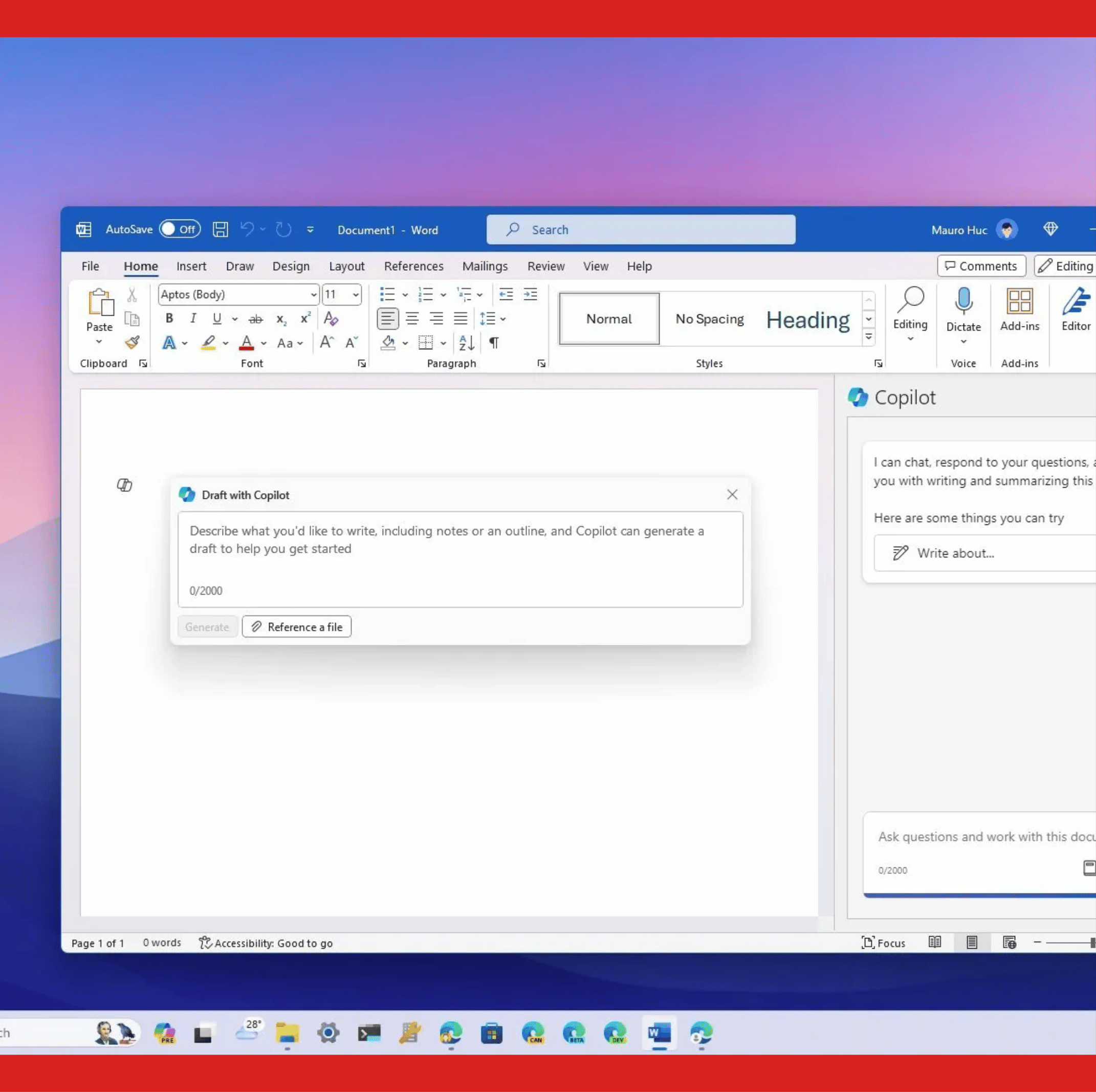This screenshot has height=1092, width=1096.
Task: Toggle AutoSave switch on
Action: point(180,229)
